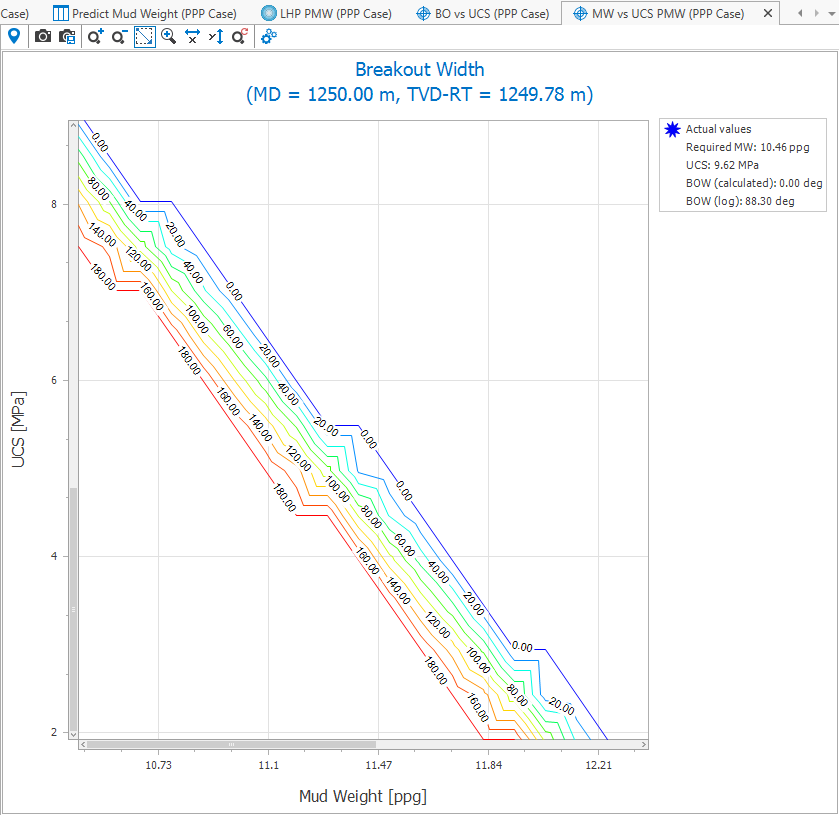Click the camera copy-to-clipboard icon
839x815 pixels.
67,36
